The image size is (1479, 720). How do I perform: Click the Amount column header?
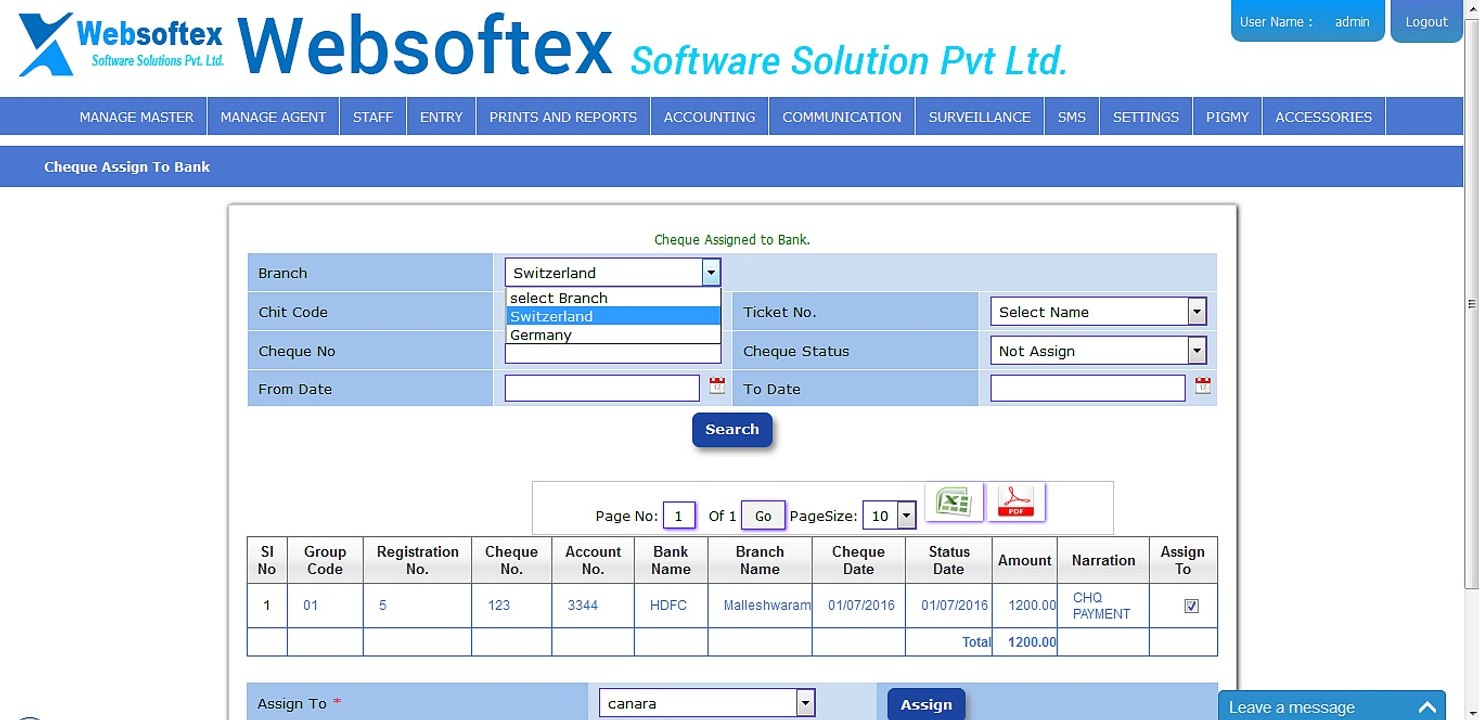coord(1025,560)
